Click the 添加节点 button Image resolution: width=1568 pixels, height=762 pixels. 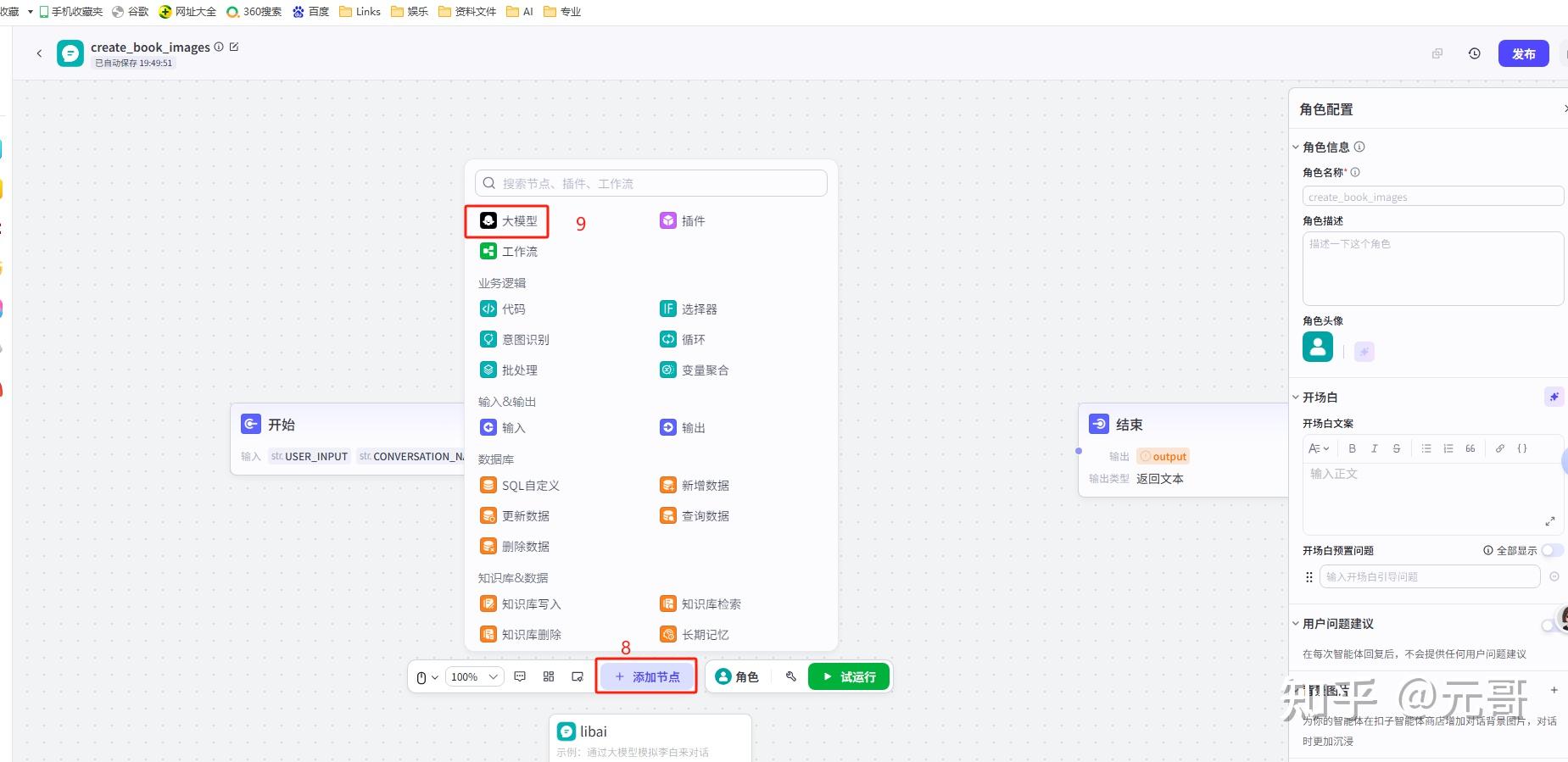click(647, 676)
